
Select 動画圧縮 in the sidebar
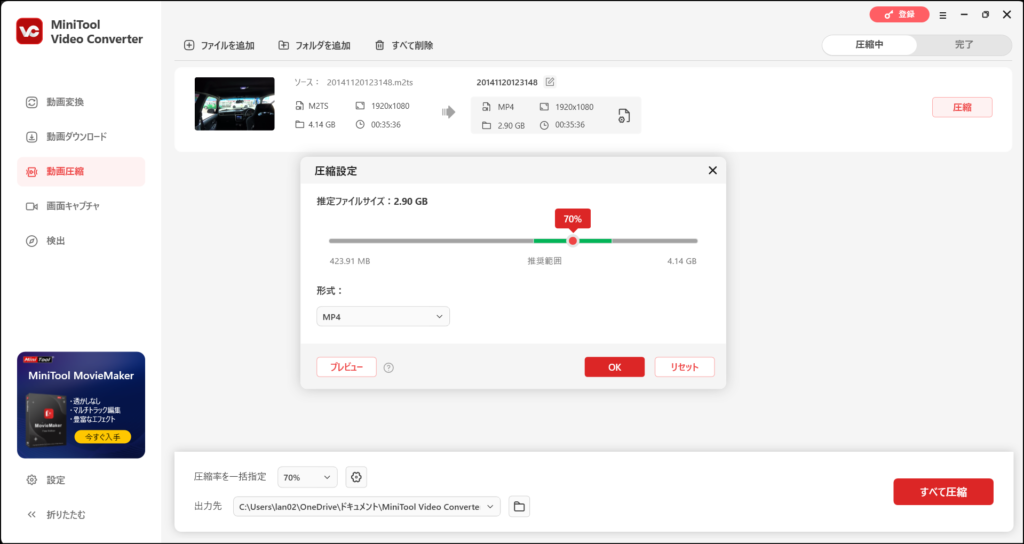pos(81,172)
